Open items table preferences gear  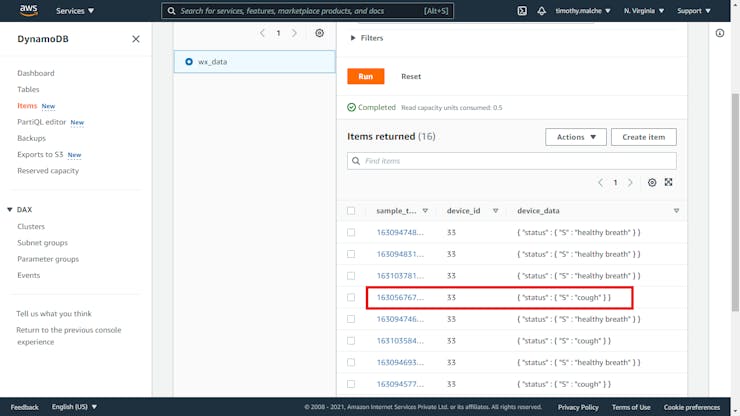652,183
